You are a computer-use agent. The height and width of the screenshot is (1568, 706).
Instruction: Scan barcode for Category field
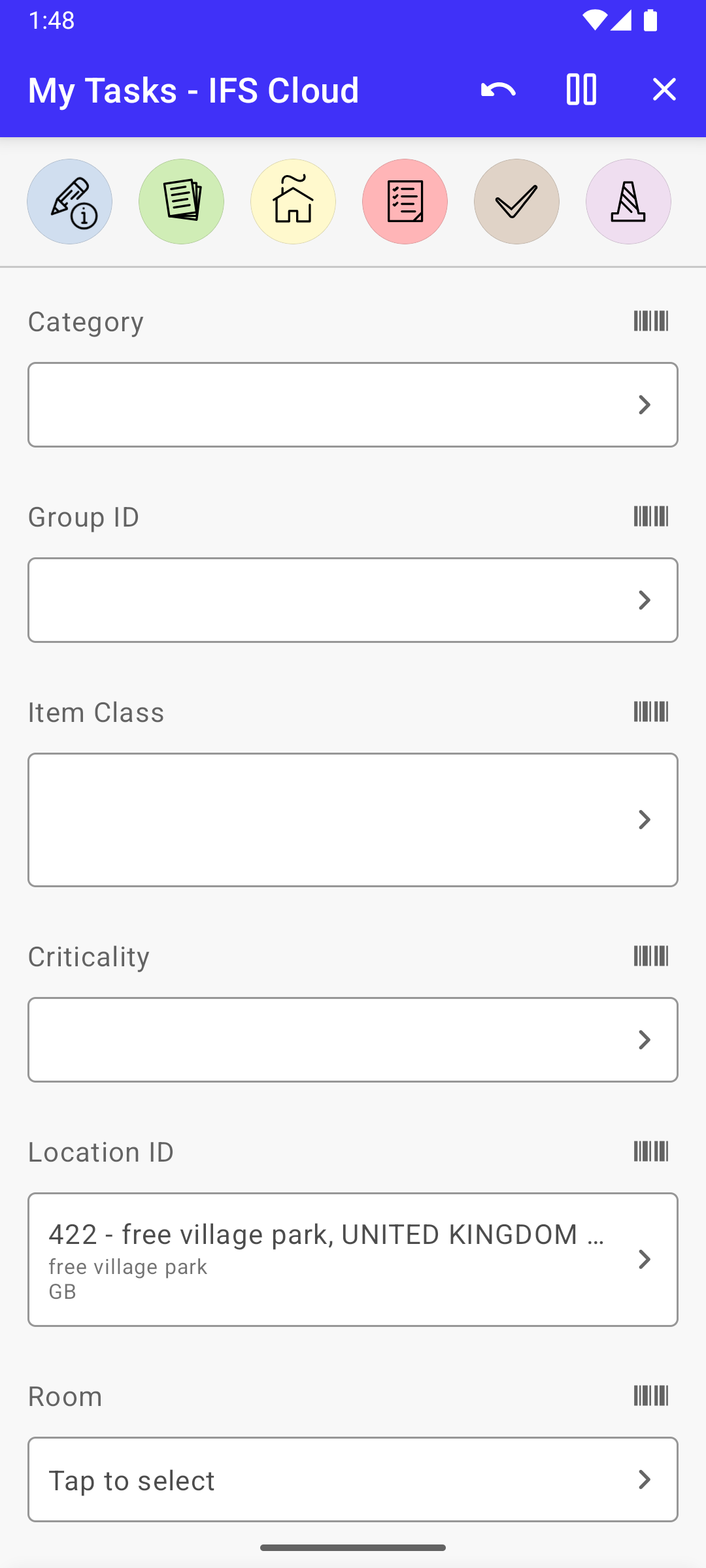point(650,321)
